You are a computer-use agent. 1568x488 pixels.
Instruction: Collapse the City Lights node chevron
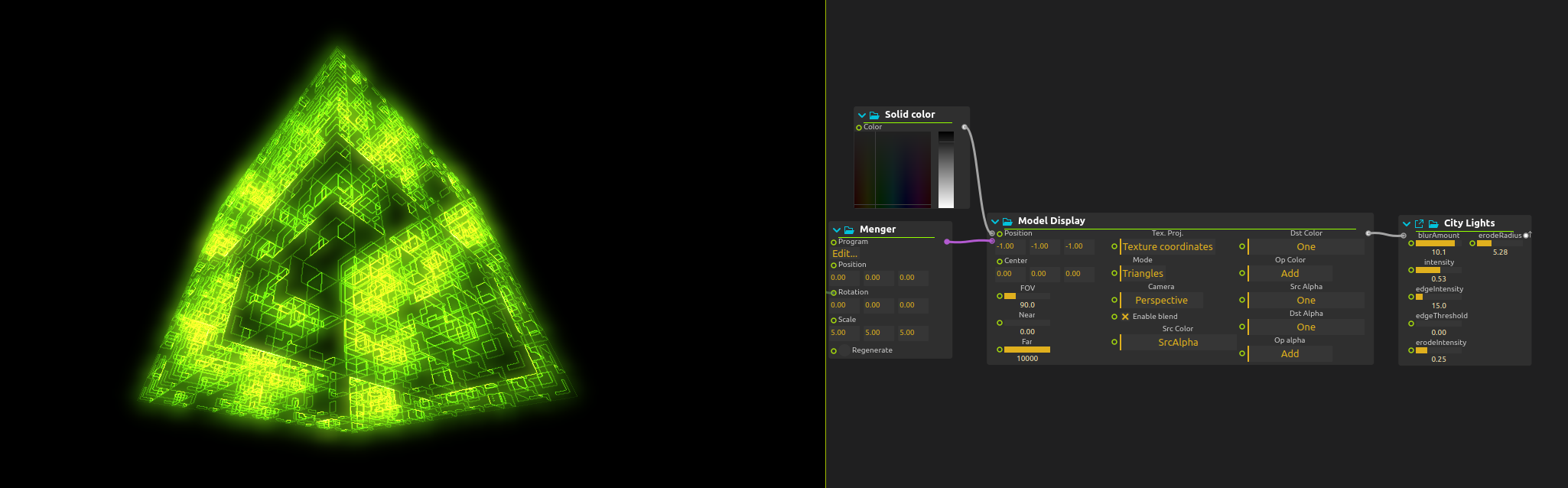click(x=1407, y=223)
